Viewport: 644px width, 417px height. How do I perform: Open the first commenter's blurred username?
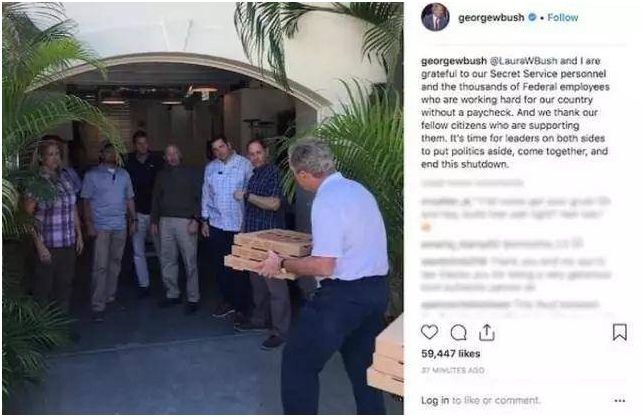446,201
